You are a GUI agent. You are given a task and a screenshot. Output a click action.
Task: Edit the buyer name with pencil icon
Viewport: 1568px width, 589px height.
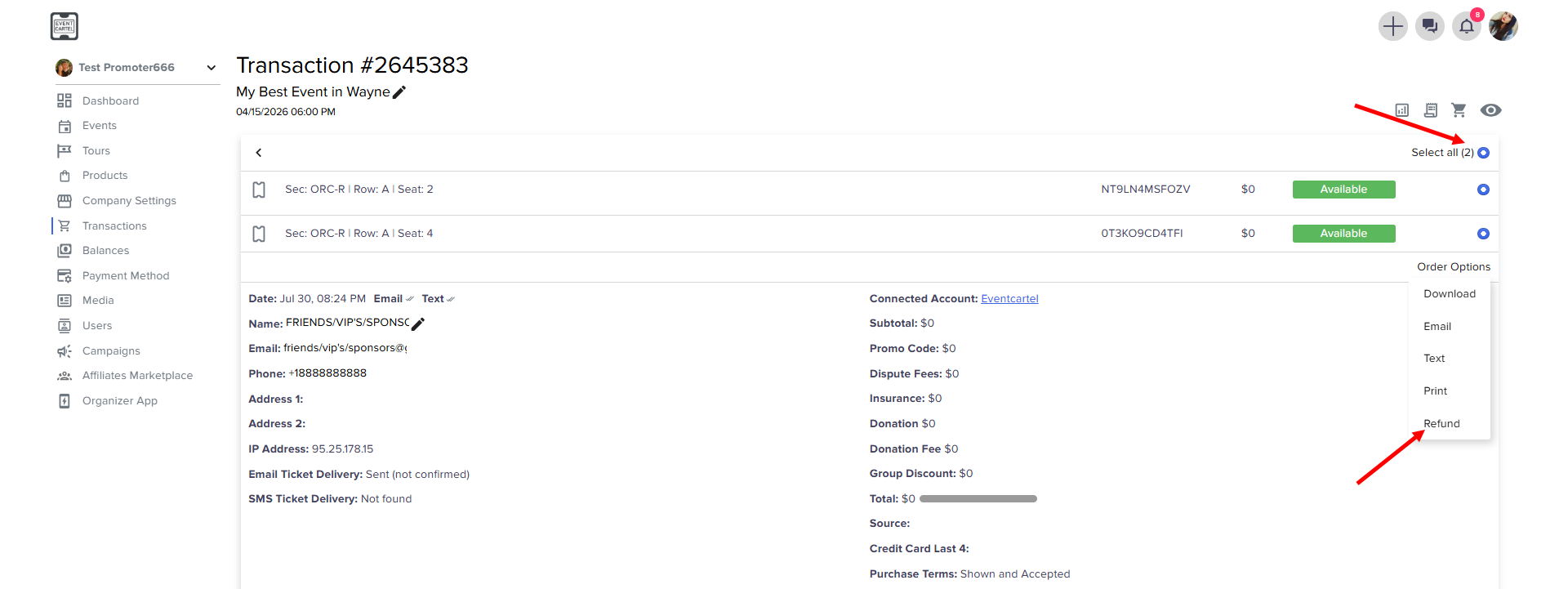point(418,324)
